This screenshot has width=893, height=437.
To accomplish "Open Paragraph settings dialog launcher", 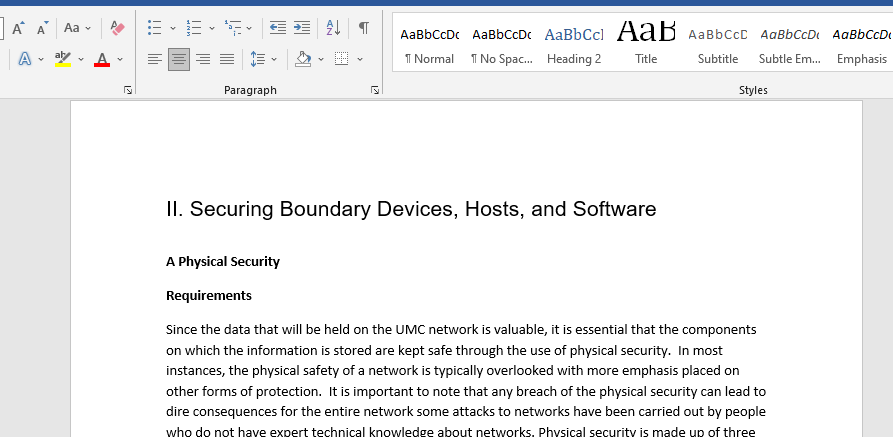I will pos(375,89).
